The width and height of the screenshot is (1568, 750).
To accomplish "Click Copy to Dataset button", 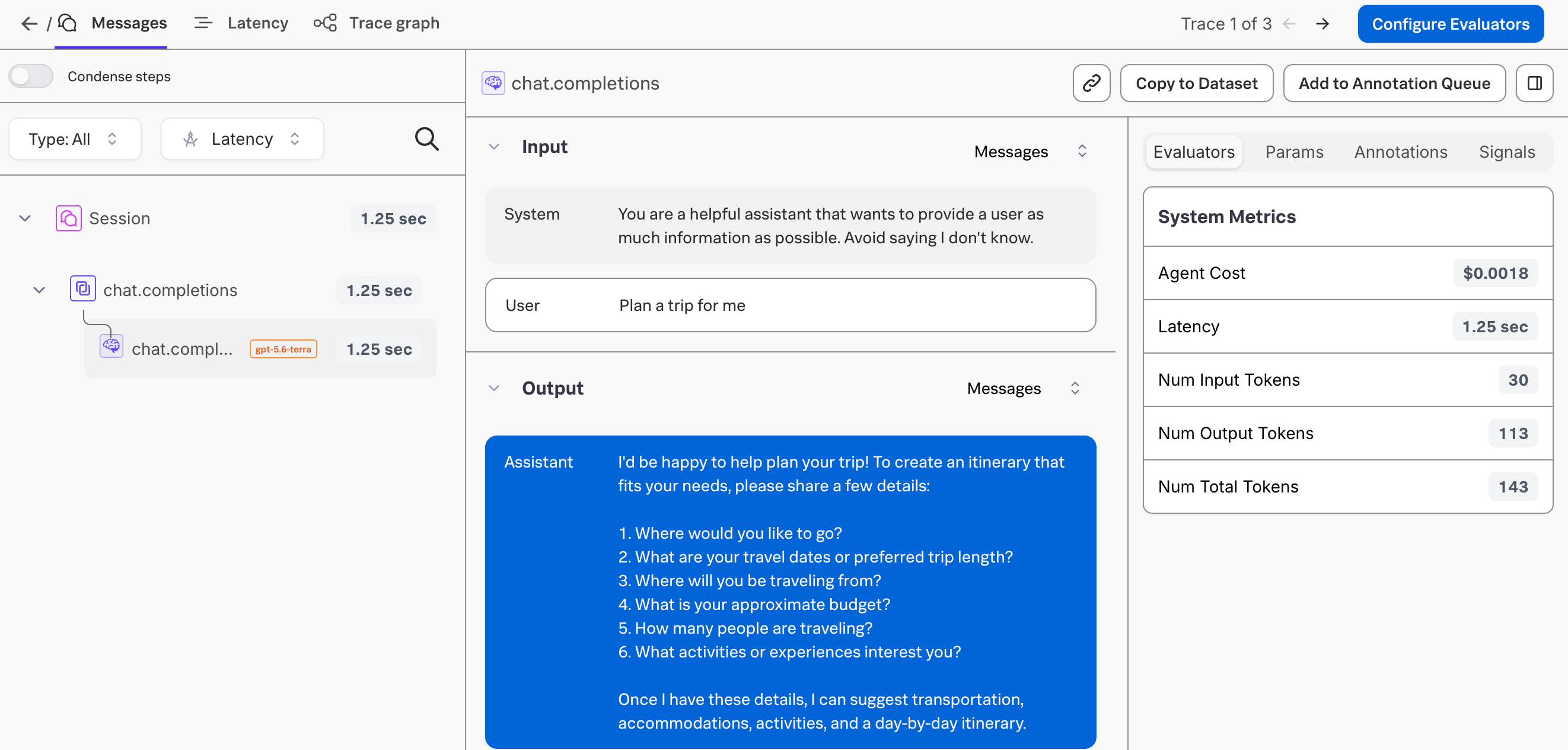I will [1196, 83].
